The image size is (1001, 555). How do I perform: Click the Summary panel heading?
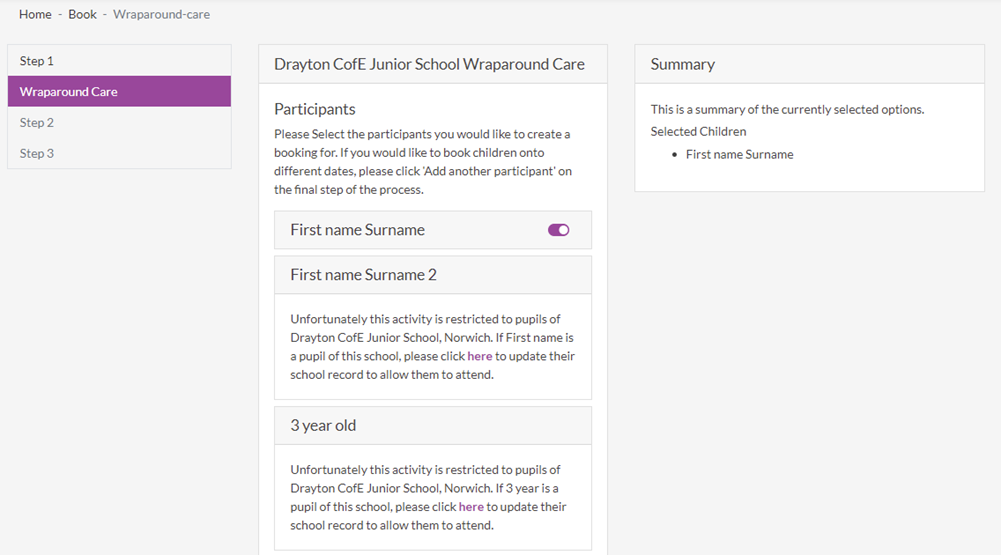682,65
